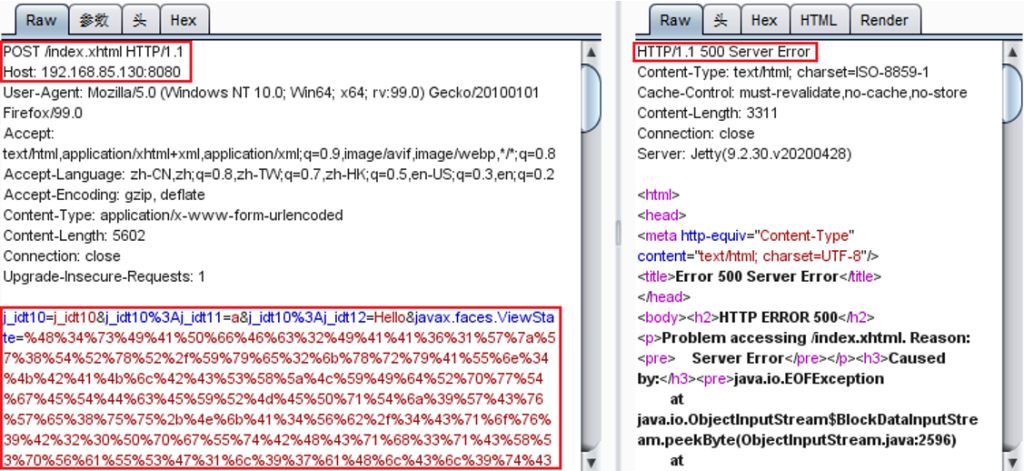Click the request panel scrollbar thumb
Image resolution: width=1024 pixels, height=471 pixels.
tap(591, 100)
